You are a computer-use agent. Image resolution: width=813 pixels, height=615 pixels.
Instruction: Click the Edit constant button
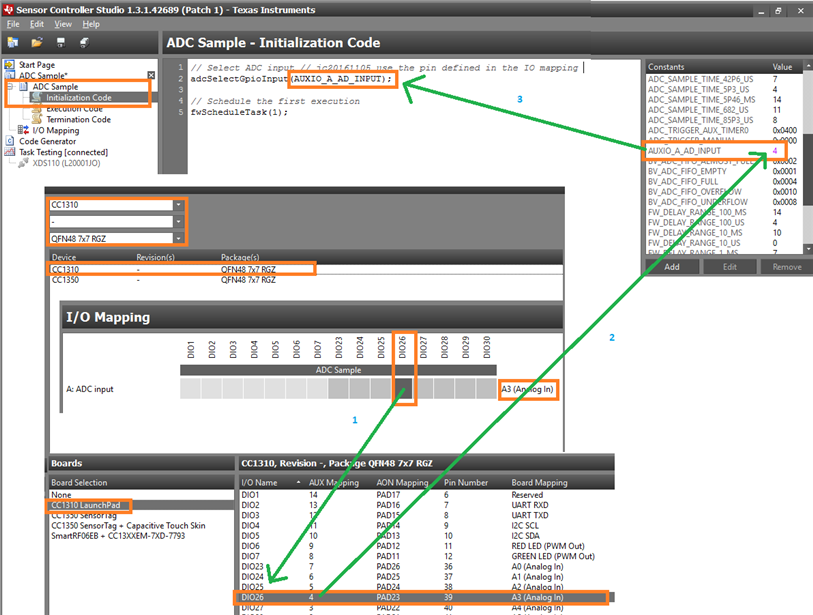pyautogui.click(x=730, y=267)
